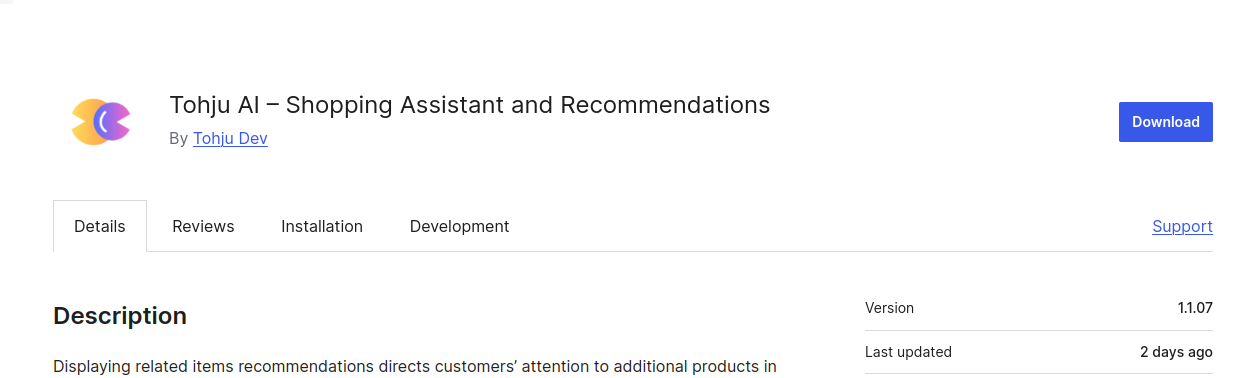Click the white crescent inside the logo

coord(101,122)
